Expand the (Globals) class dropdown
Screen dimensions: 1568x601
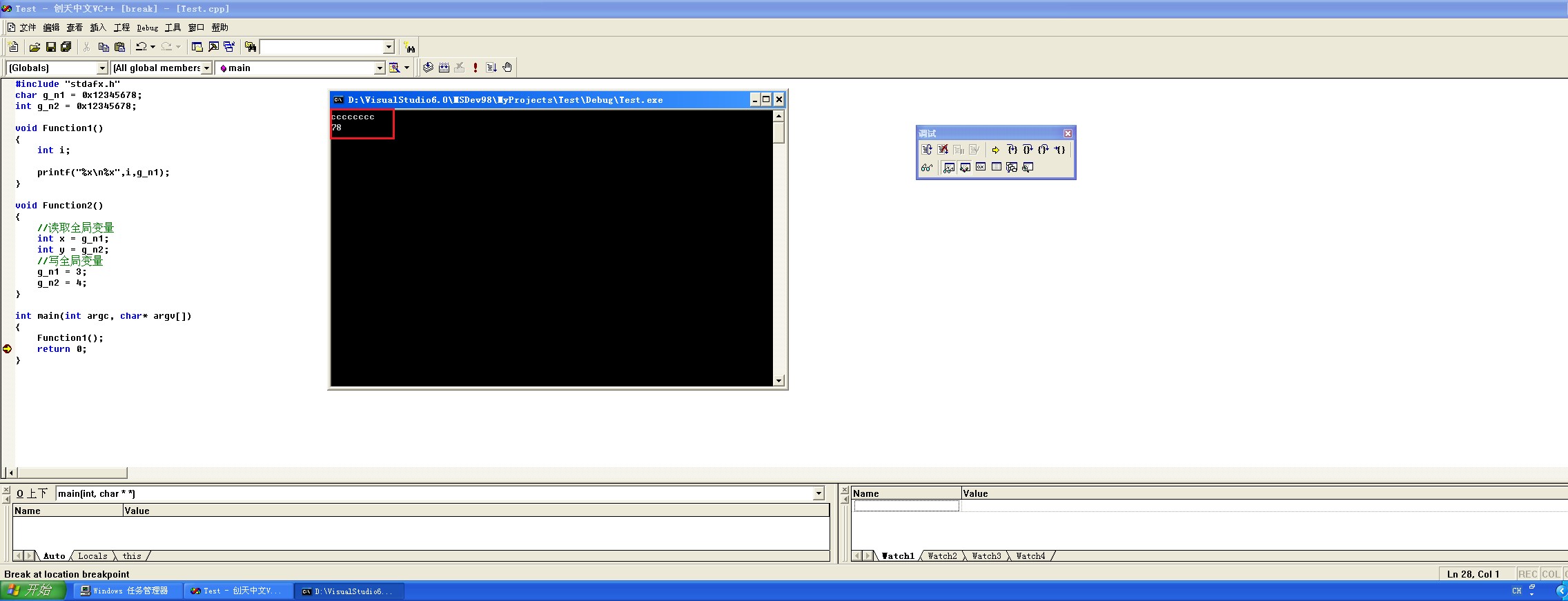click(x=103, y=68)
